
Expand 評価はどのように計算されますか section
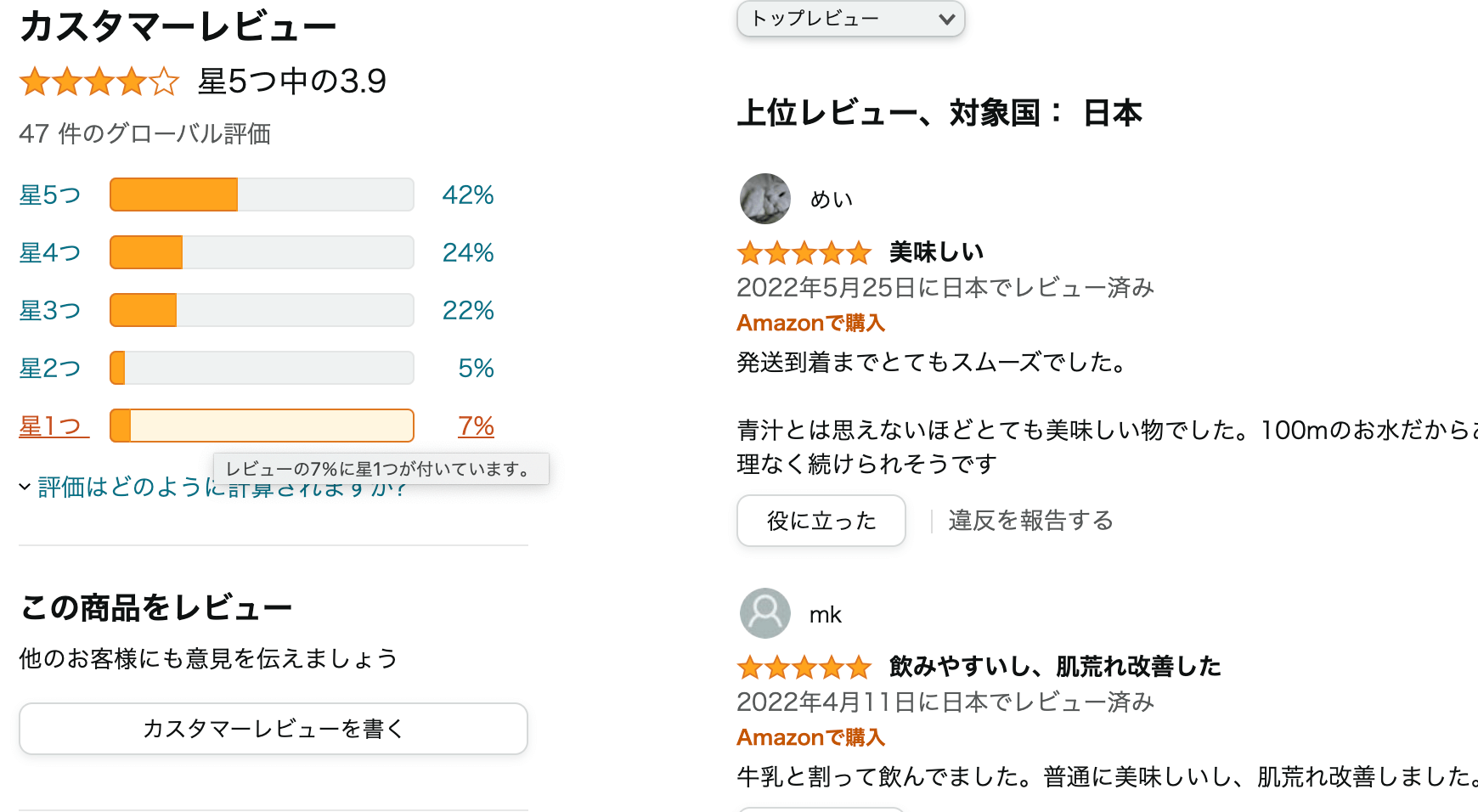click(x=213, y=487)
